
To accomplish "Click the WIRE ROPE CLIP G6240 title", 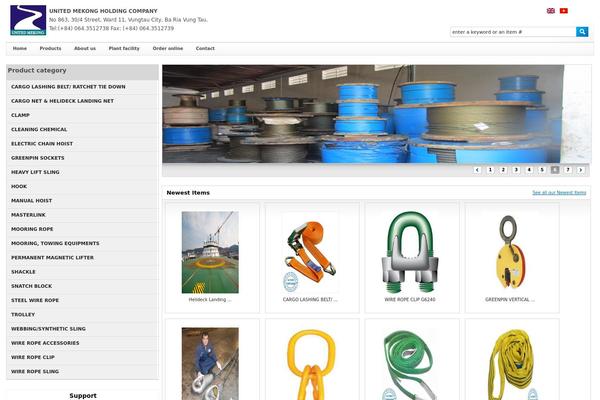I will [x=410, y=300].
